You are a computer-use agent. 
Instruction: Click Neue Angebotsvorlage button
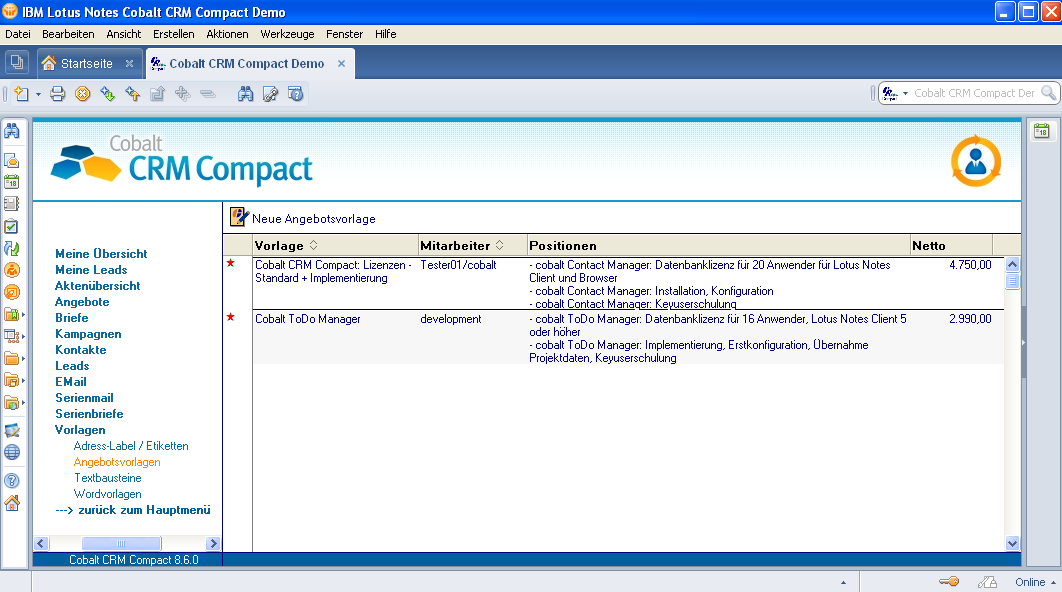pyautogui.click(x=302, y=218)
